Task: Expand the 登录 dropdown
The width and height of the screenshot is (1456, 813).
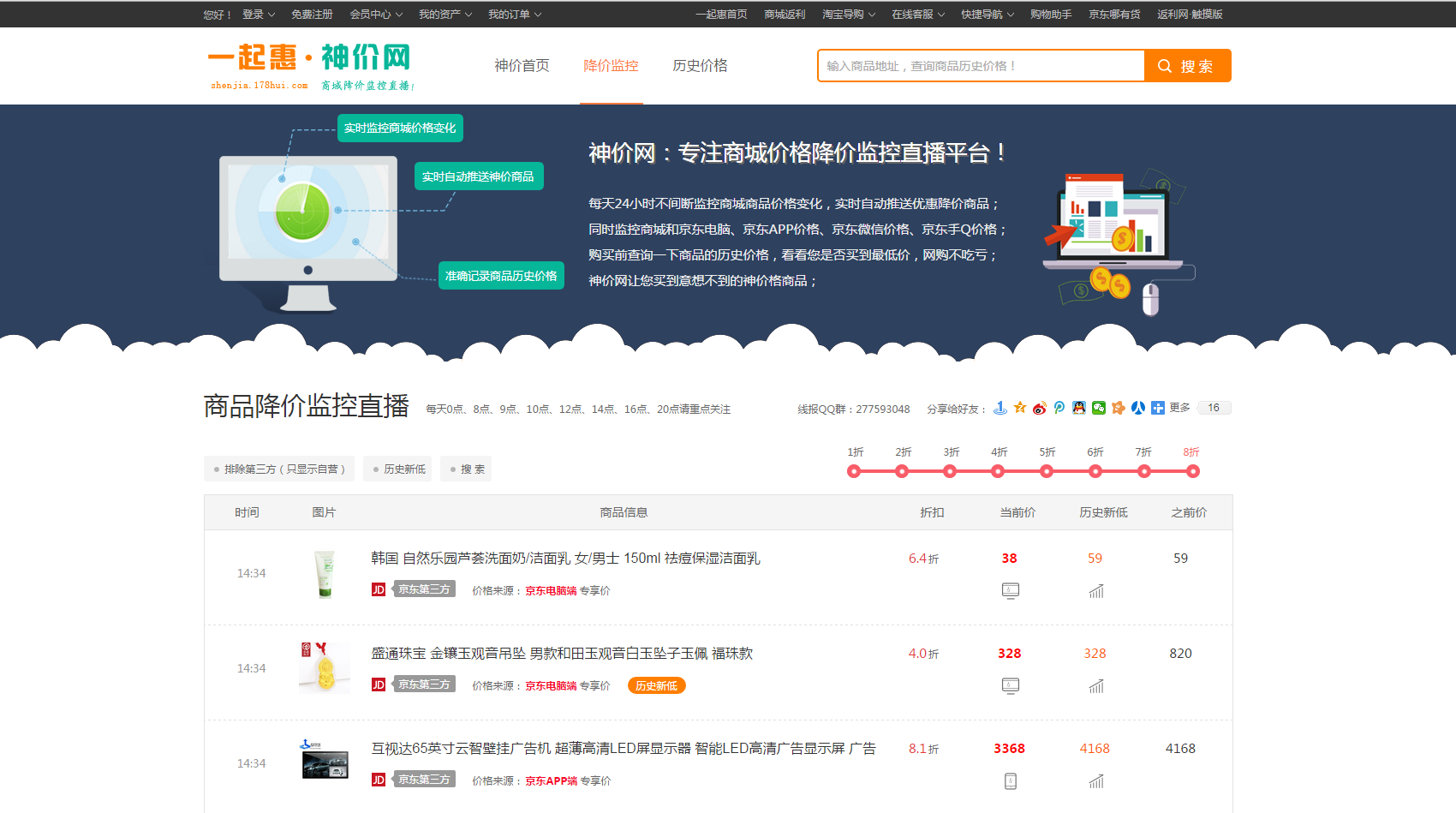Action: pyautogui.click(x=259, y=15)
